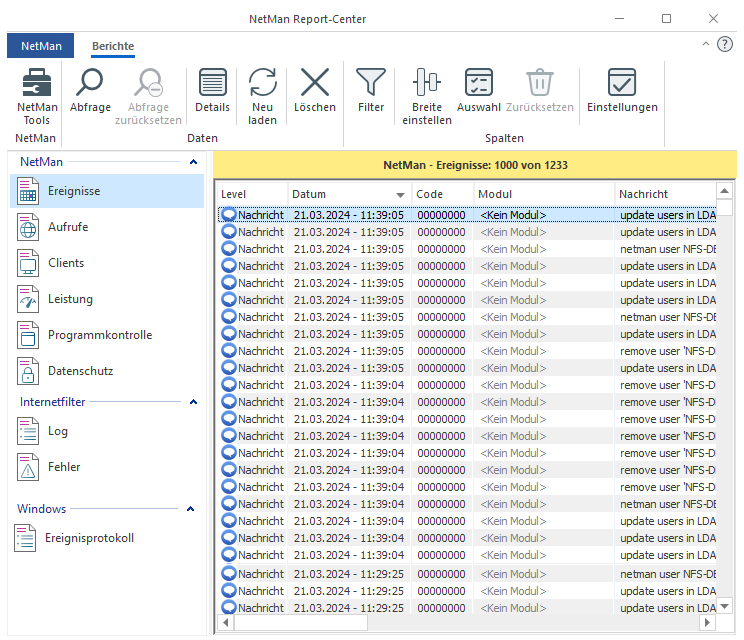The height and width of the screenshot is (640, 744).
Task: Select Programmkontrolle in the sidebar
Action: click(x=100, y=335)
